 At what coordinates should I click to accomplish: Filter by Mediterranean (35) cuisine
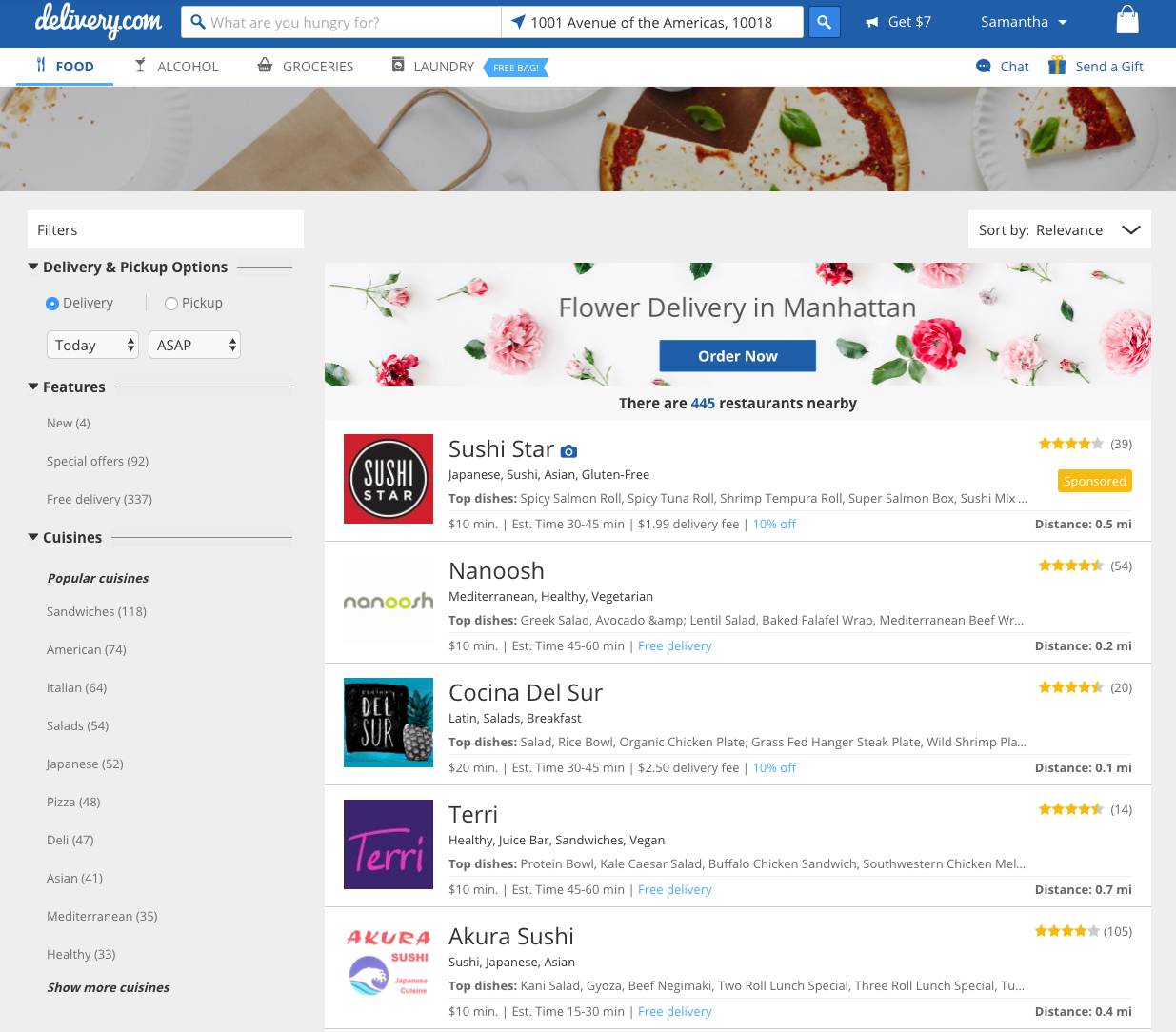102,916
